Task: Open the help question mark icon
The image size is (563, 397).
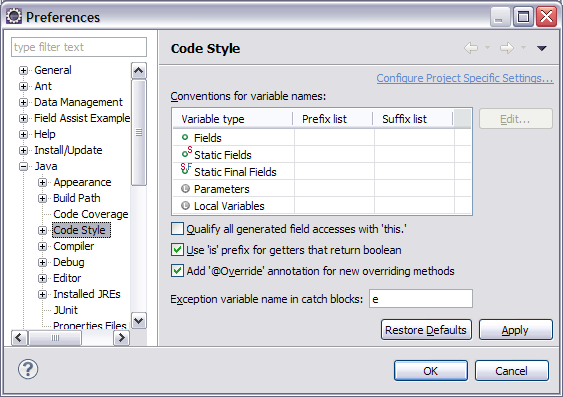Action: click(28, 369)
